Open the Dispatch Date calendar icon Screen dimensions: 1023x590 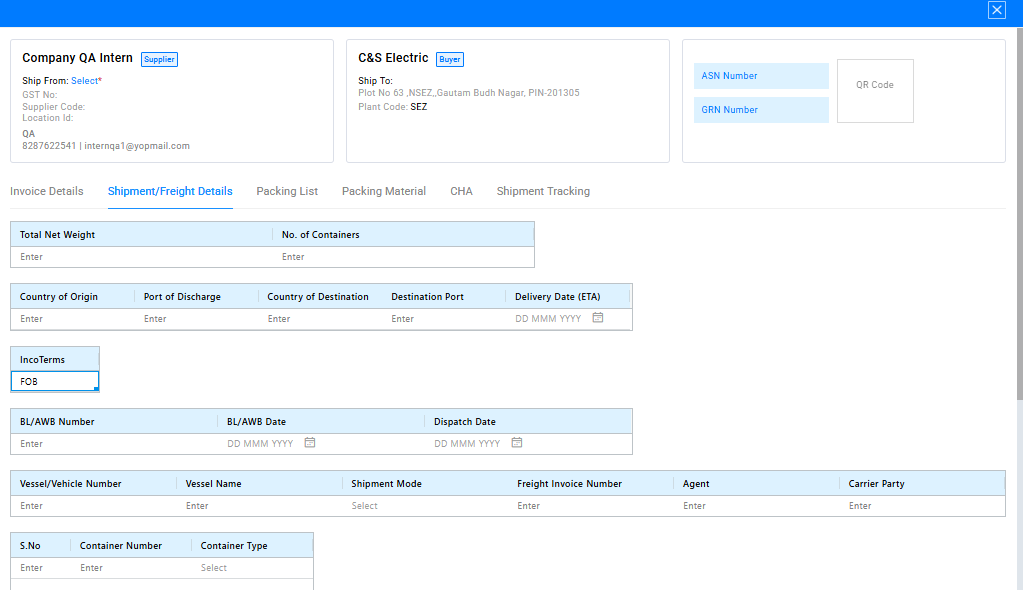pyautogui.click(x=517, y=443)
